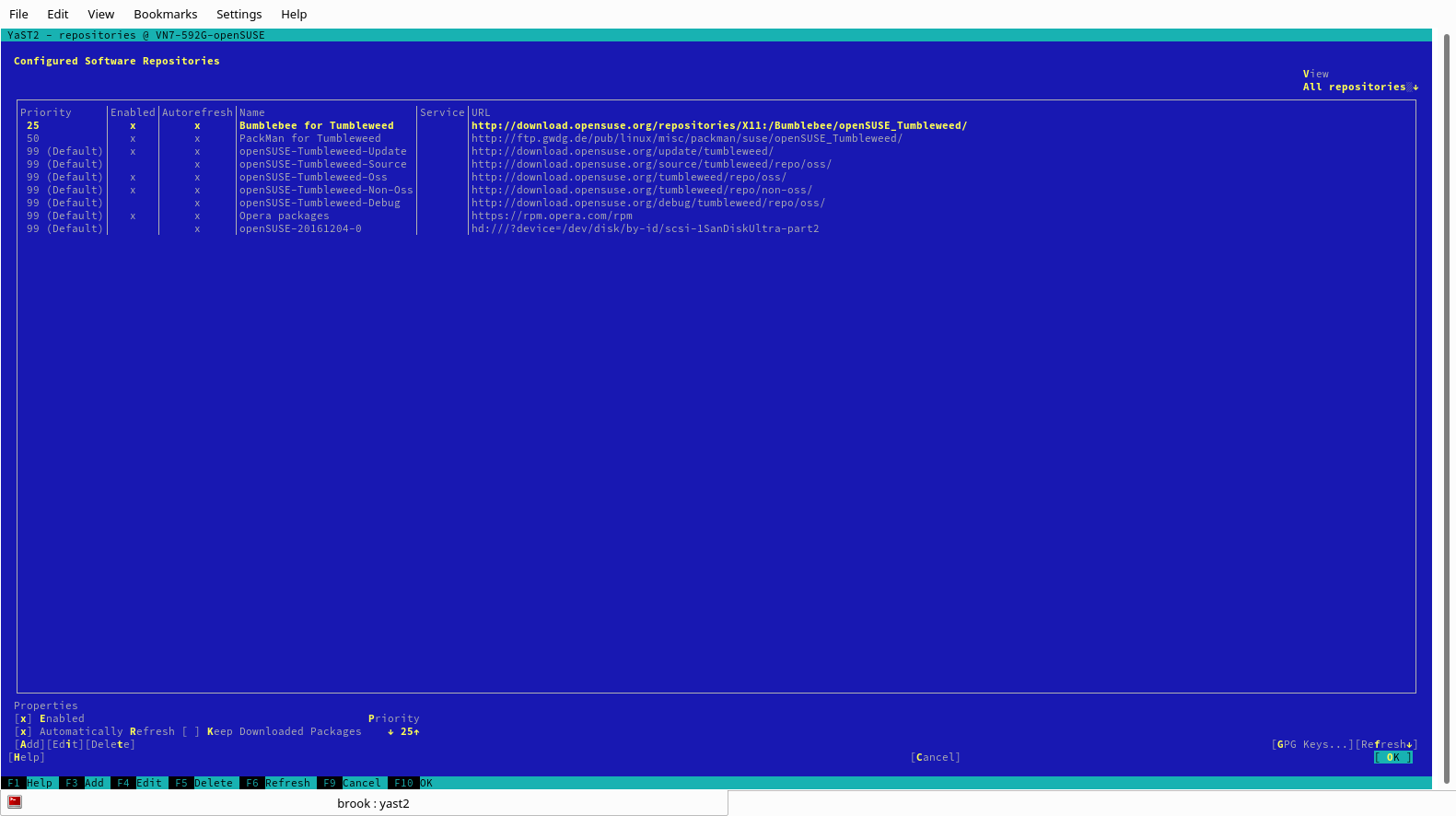Viewport: 1456px width, 816px height.
Task: Increase priority with the up arrow
Action: (x=416, y=731)
